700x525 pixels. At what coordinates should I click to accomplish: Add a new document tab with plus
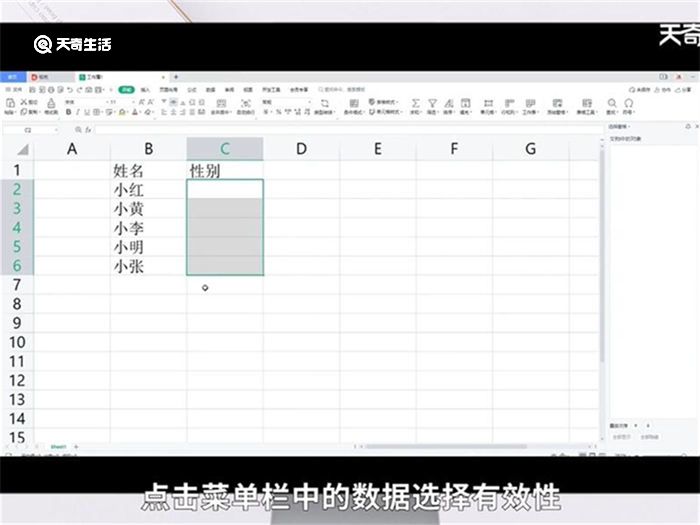click(176, 77)
